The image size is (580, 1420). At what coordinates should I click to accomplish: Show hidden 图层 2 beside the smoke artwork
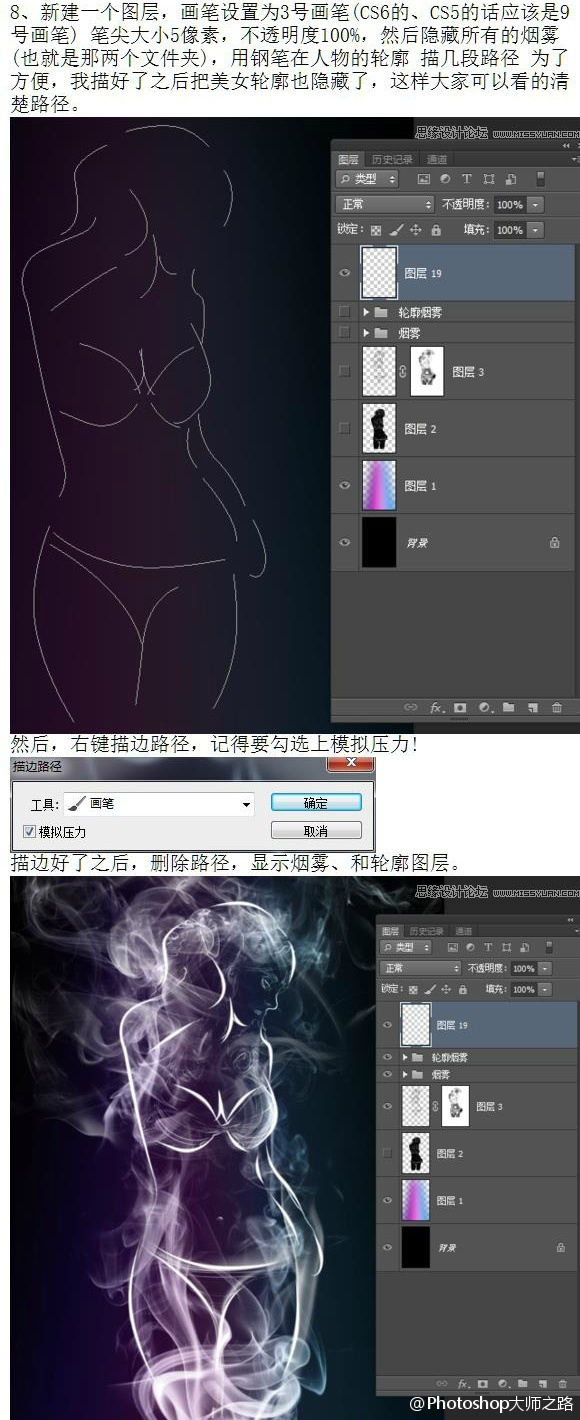[x=388, y=1153]
